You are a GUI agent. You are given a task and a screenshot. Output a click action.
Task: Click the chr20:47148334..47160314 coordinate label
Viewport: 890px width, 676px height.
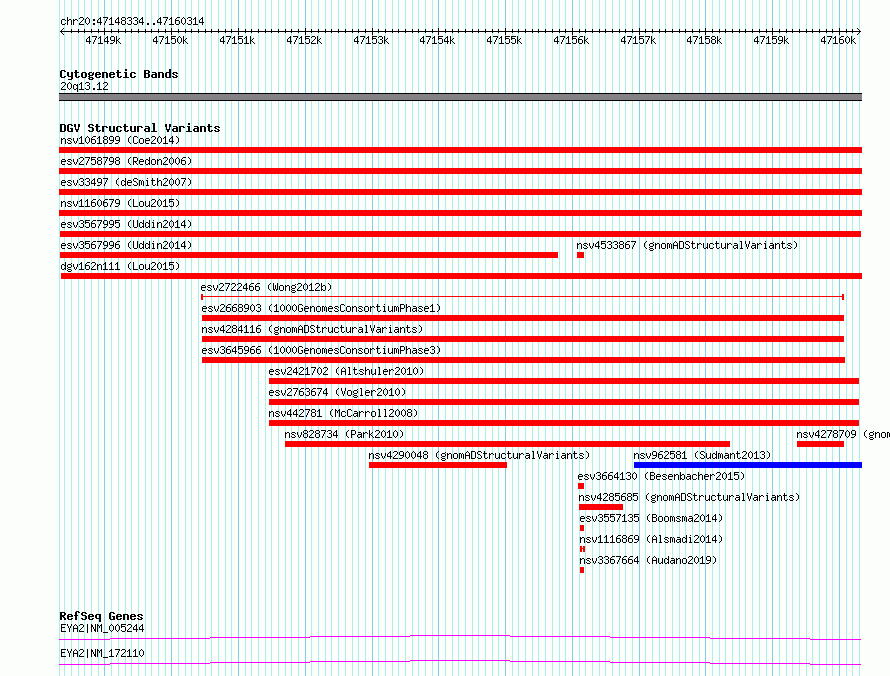point(132,22)
